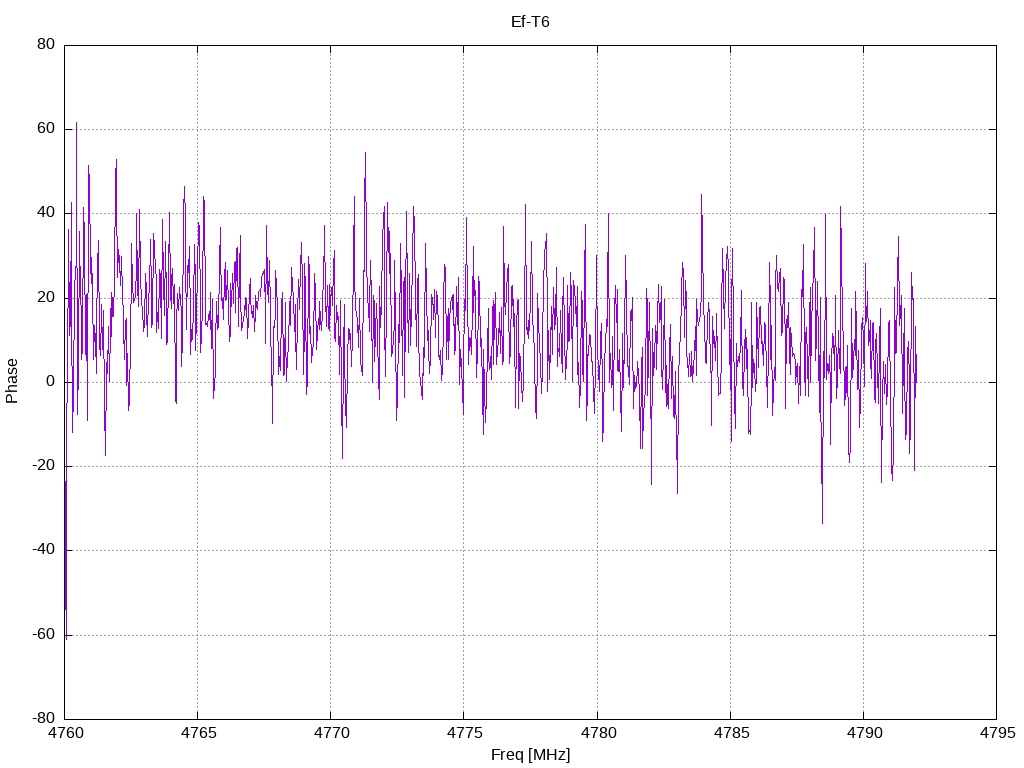Click the x-axis tick label 4795
This screenshot has height=768, width=1024.
pyautogui.click(x=997, y=733)
